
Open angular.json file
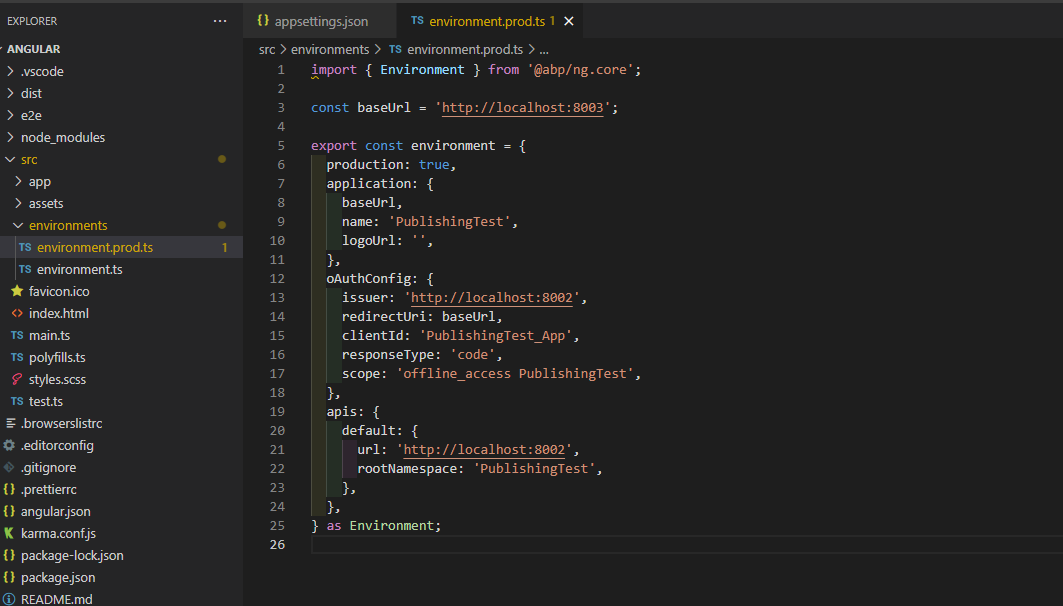click(x=56, y=512)
